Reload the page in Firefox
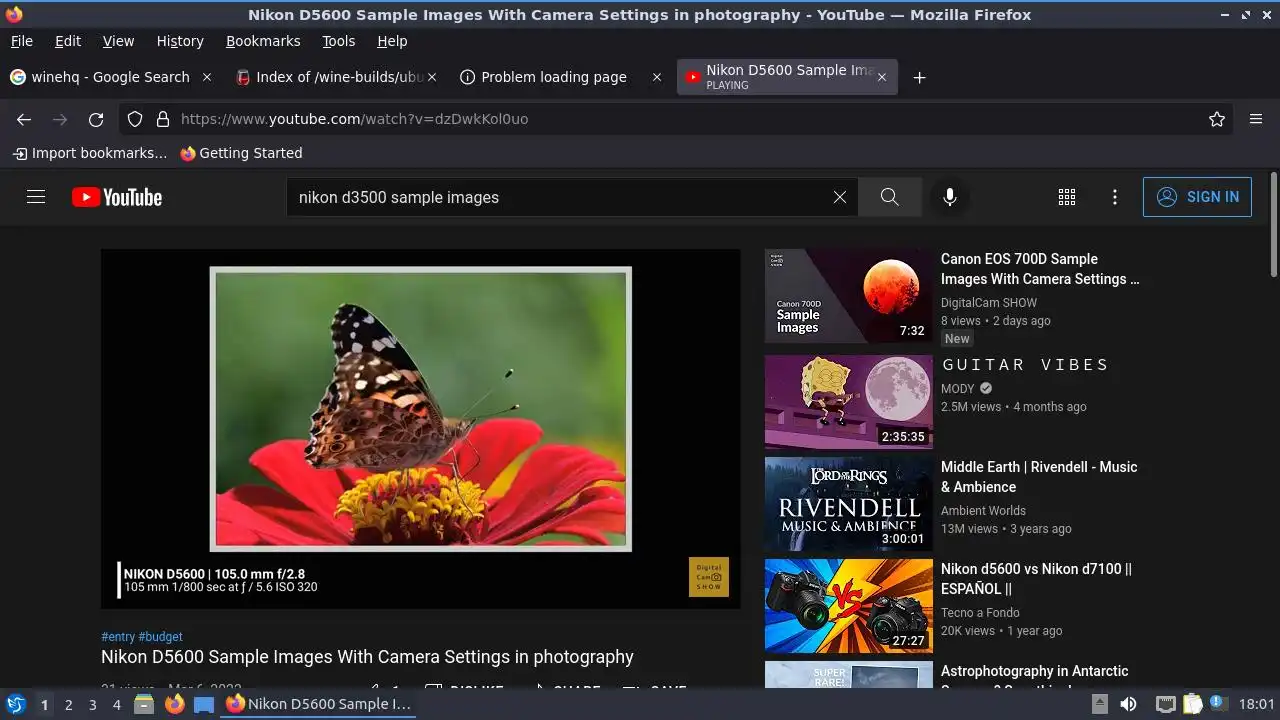This screenshot has height=720, width=1280. coord(96,119)
